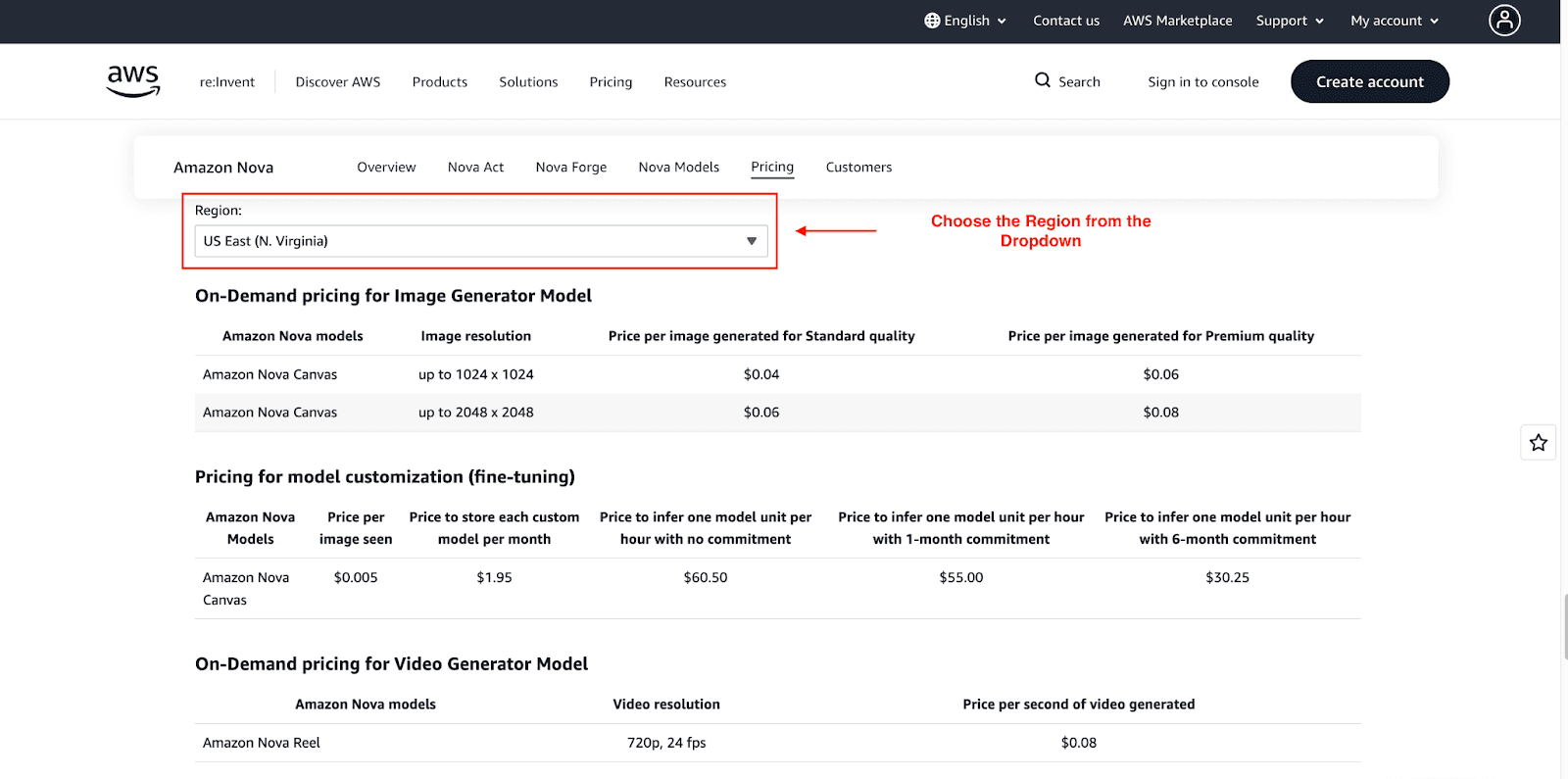Image resolution: width=1568 pixels, height=779 pixels.
Task: Click Contact us link
Action: [x=1066, y=21]
